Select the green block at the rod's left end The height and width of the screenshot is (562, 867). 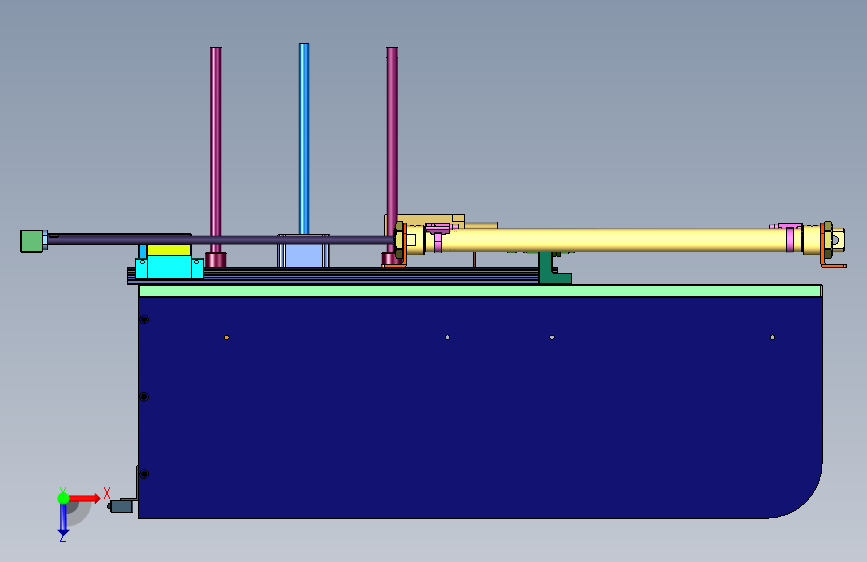point(32,241)
